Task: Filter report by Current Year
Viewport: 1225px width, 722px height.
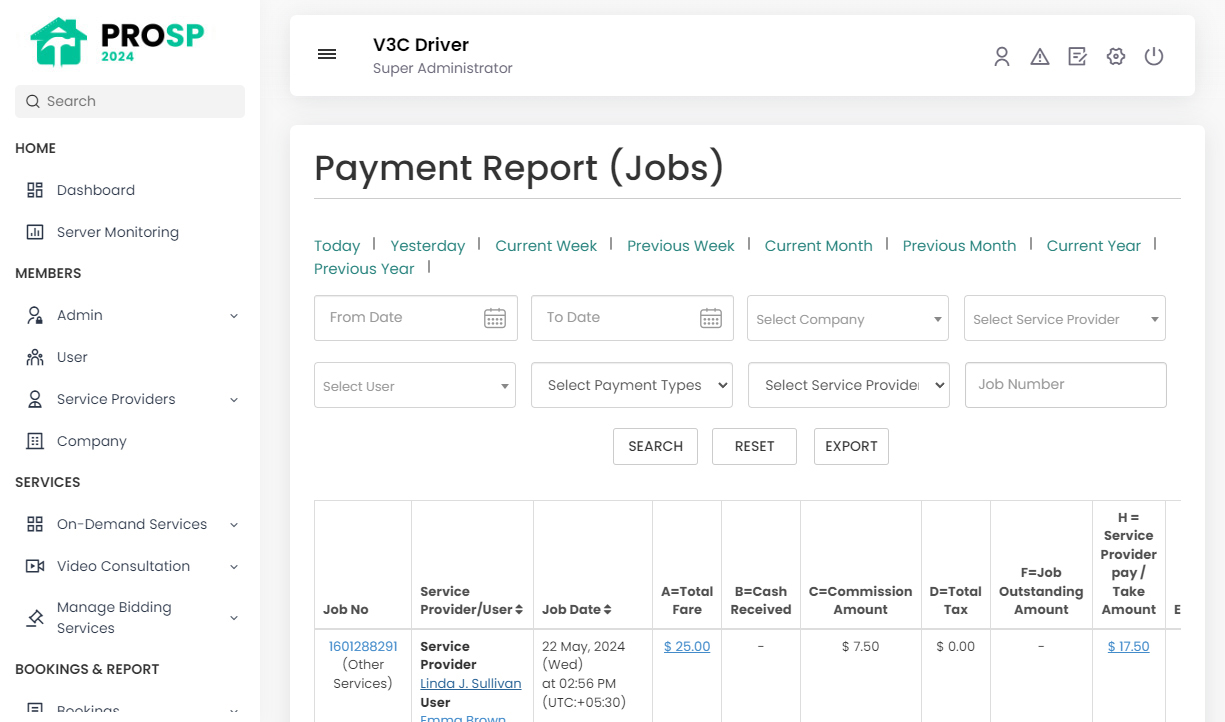Action: coord(1094,246)
